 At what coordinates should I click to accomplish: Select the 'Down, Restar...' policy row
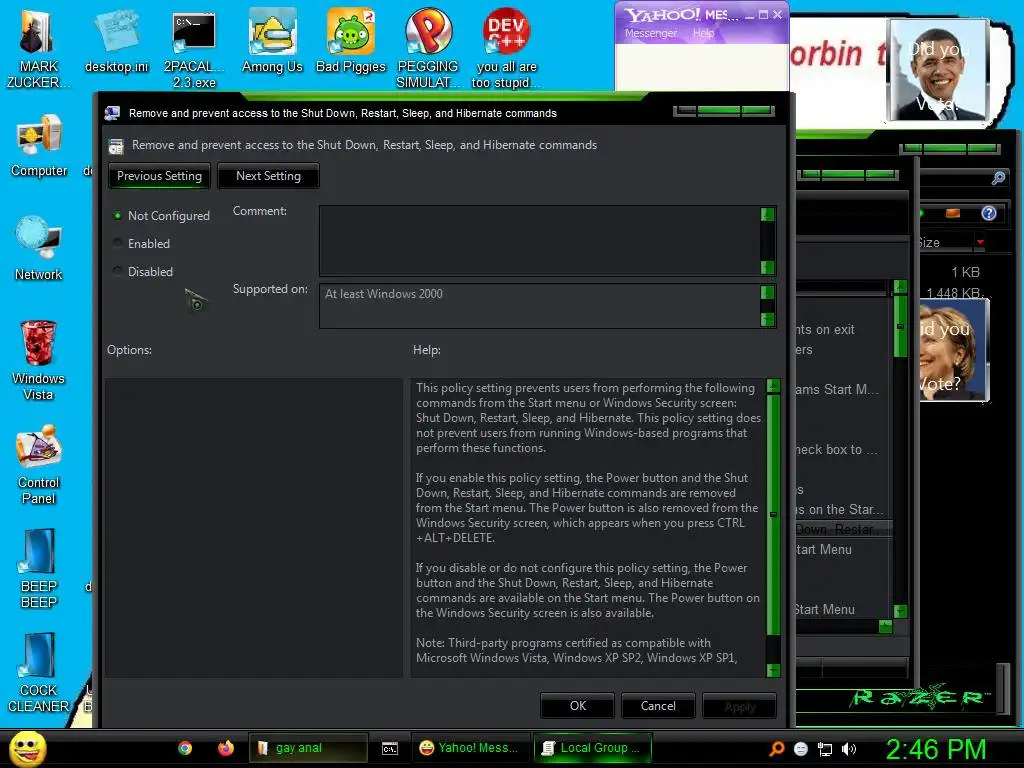[x=842, y=529]
